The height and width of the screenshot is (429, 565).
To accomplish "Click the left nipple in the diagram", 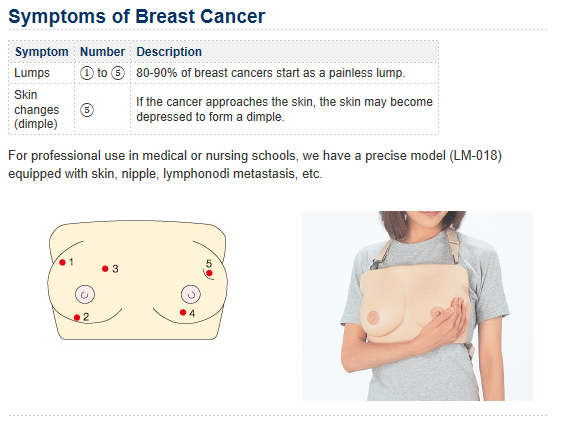I will point(85,294).
